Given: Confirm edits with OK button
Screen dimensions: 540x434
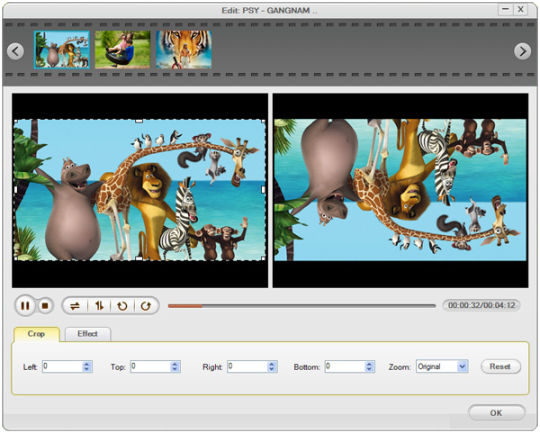Looking at the screenshot, I should pyautogui.click(x=496, y=413).
